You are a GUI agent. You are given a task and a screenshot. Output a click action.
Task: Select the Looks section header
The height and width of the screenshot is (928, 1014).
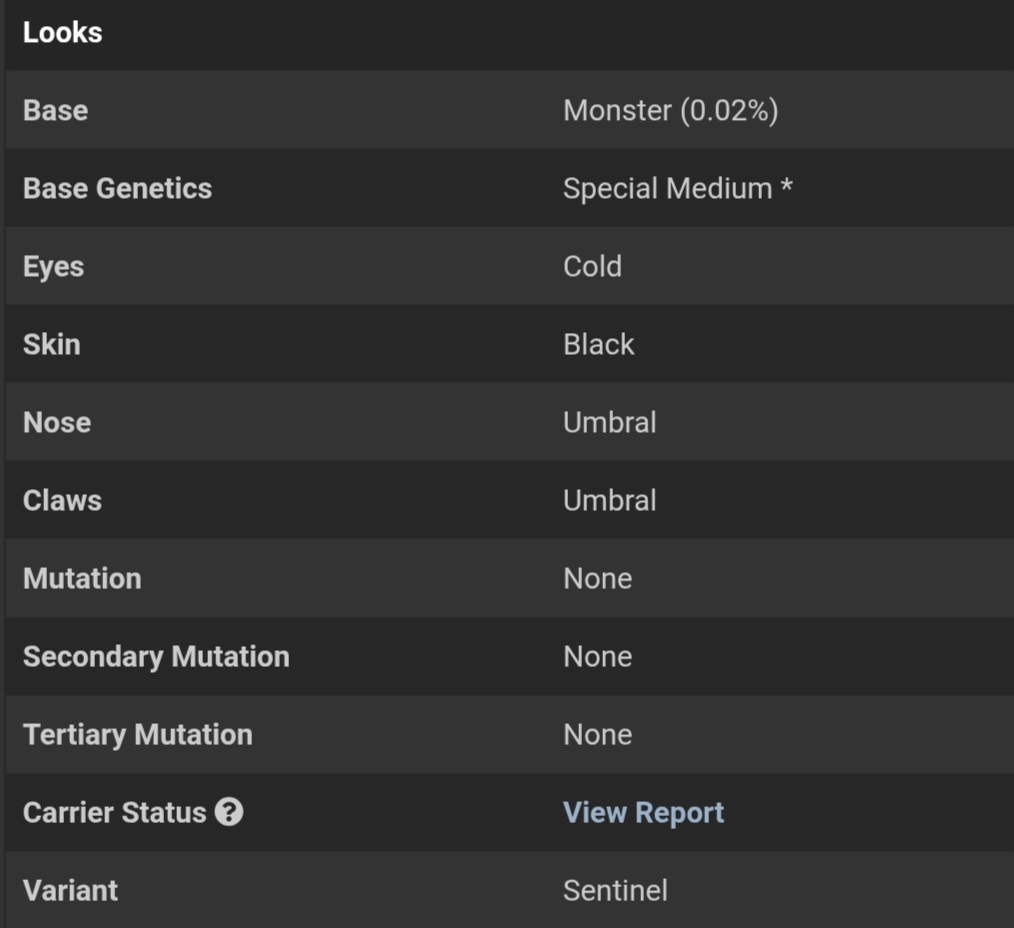tap(63, 32)
